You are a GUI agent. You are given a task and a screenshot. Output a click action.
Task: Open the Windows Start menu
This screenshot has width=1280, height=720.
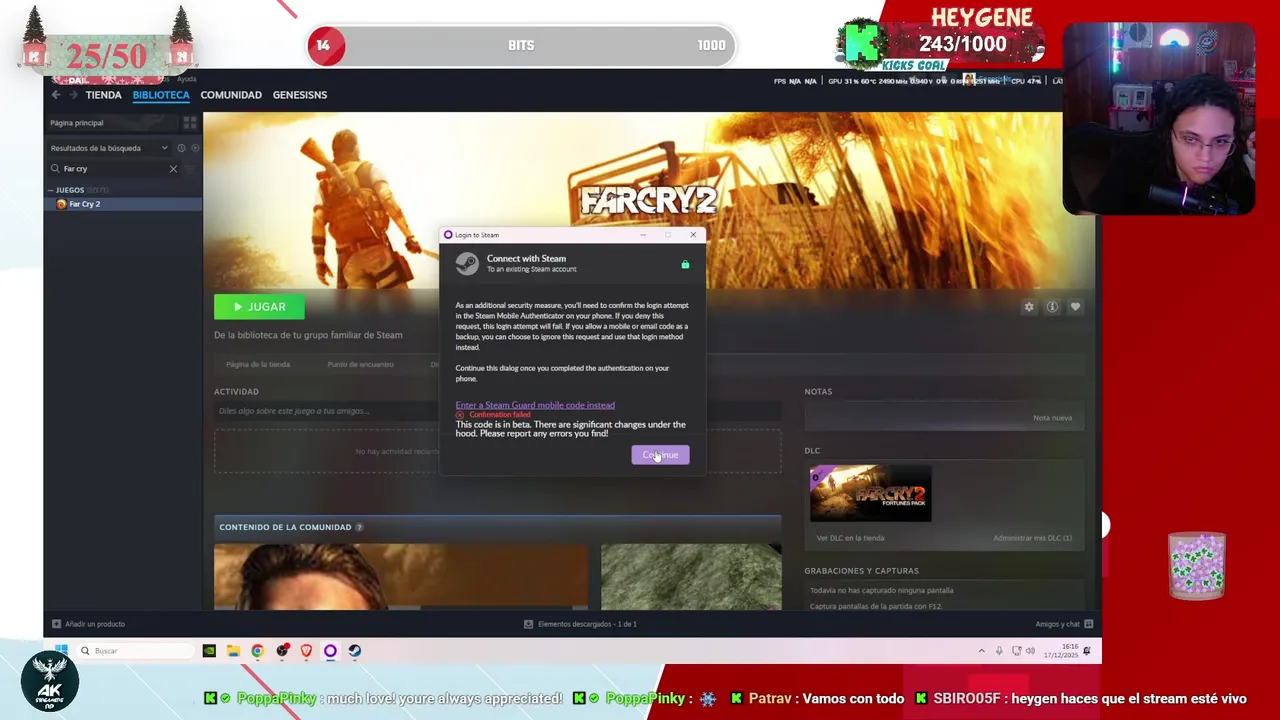(61, 651)
